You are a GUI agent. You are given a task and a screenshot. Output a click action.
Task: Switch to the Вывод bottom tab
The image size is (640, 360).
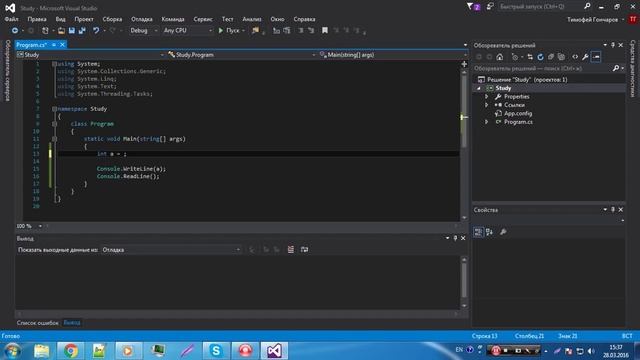coord(72,323)
